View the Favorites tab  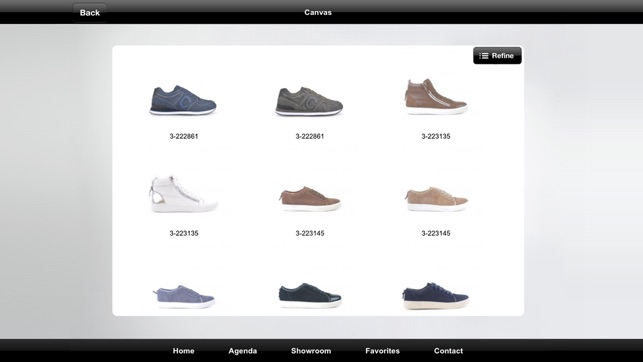click(382, 351)
